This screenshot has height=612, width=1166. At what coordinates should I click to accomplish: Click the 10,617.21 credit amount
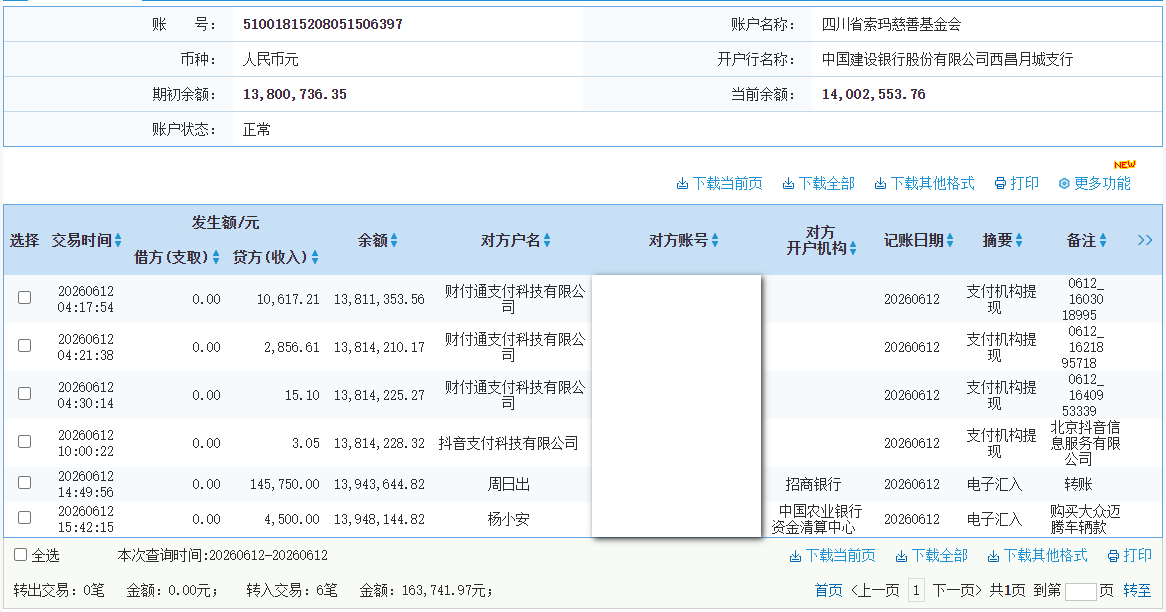coord(288,299)
